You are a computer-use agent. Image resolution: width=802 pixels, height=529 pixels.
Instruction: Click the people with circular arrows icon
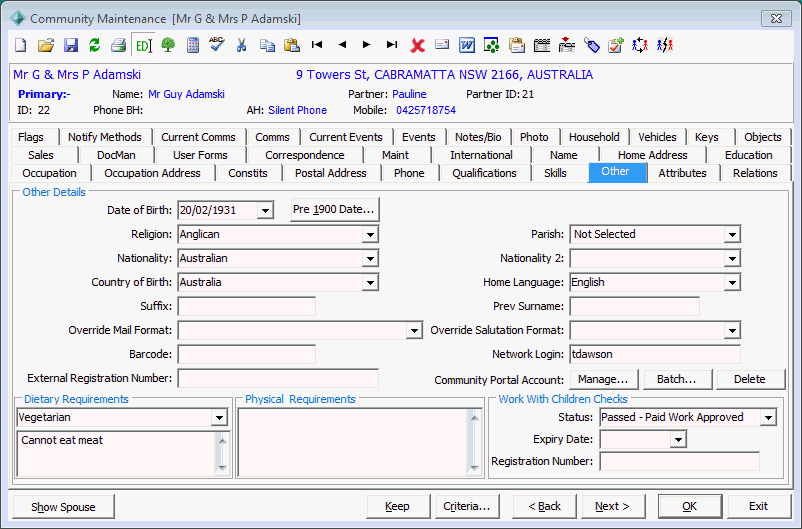click(640, 46)
